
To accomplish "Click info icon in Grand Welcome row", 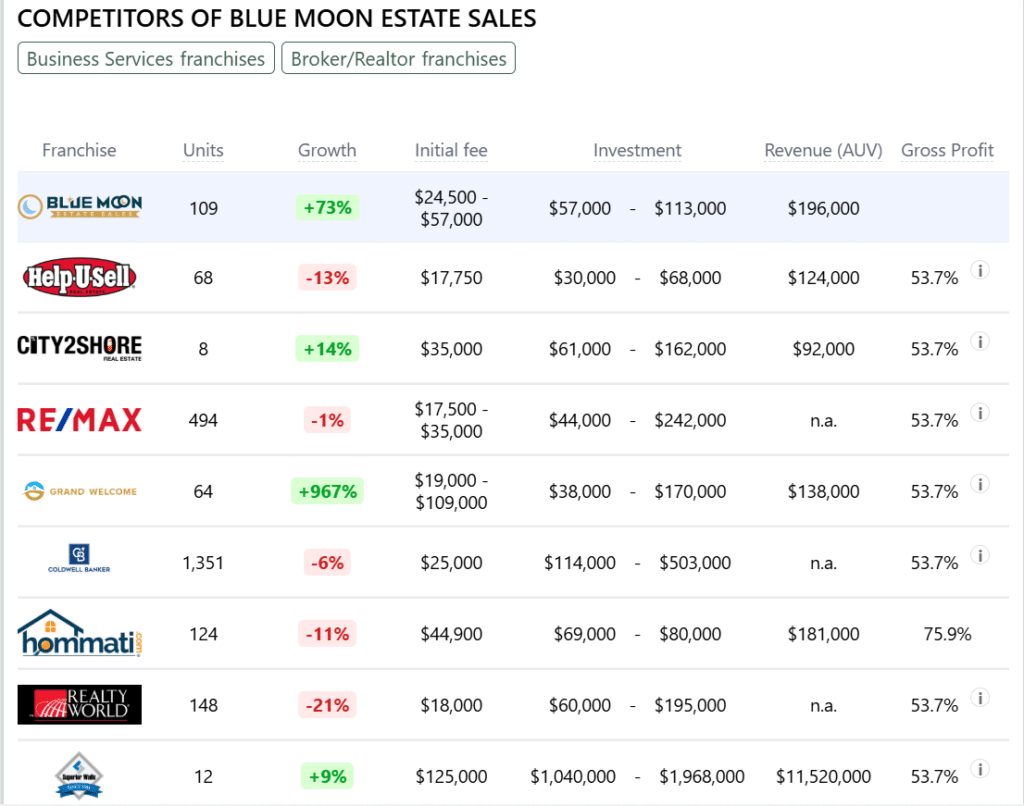I will (x=980, y=483).
